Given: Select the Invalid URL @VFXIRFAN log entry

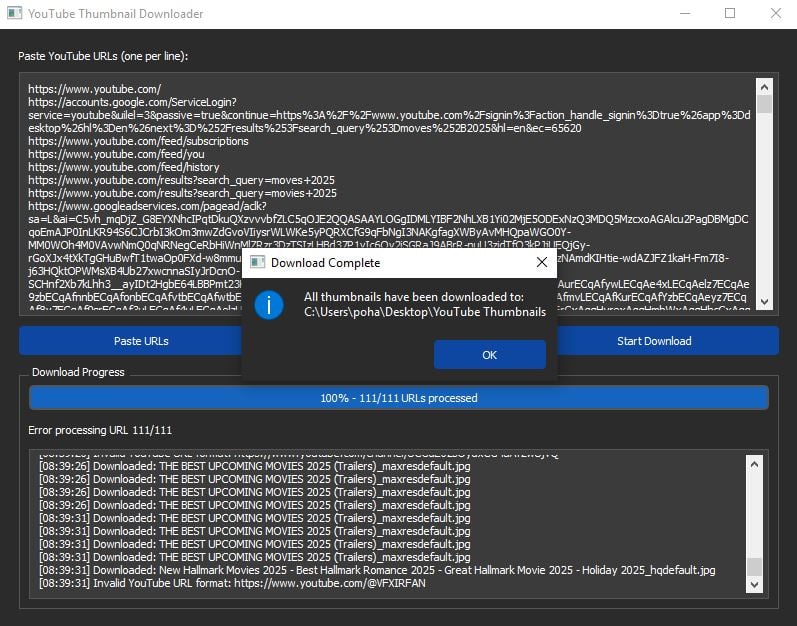Looking at the screenshot, I should point(232,584).
